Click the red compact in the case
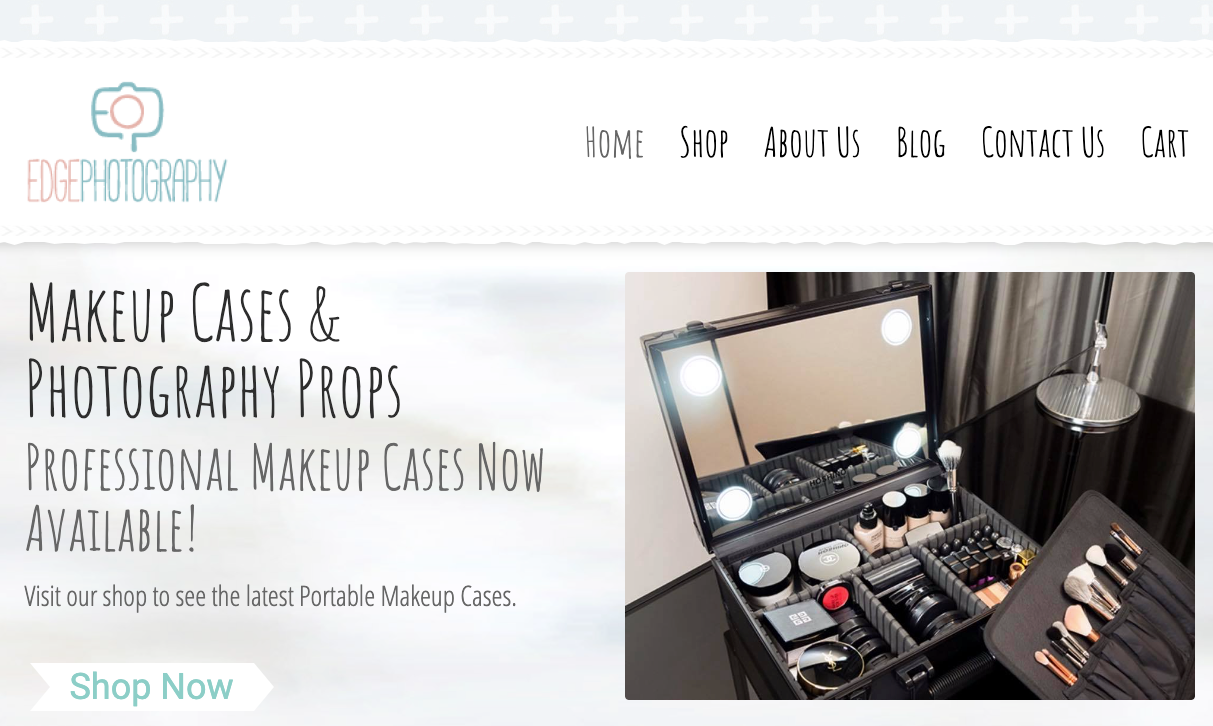The height and width of the screenshot is (726, 1213). click(834, 594)
